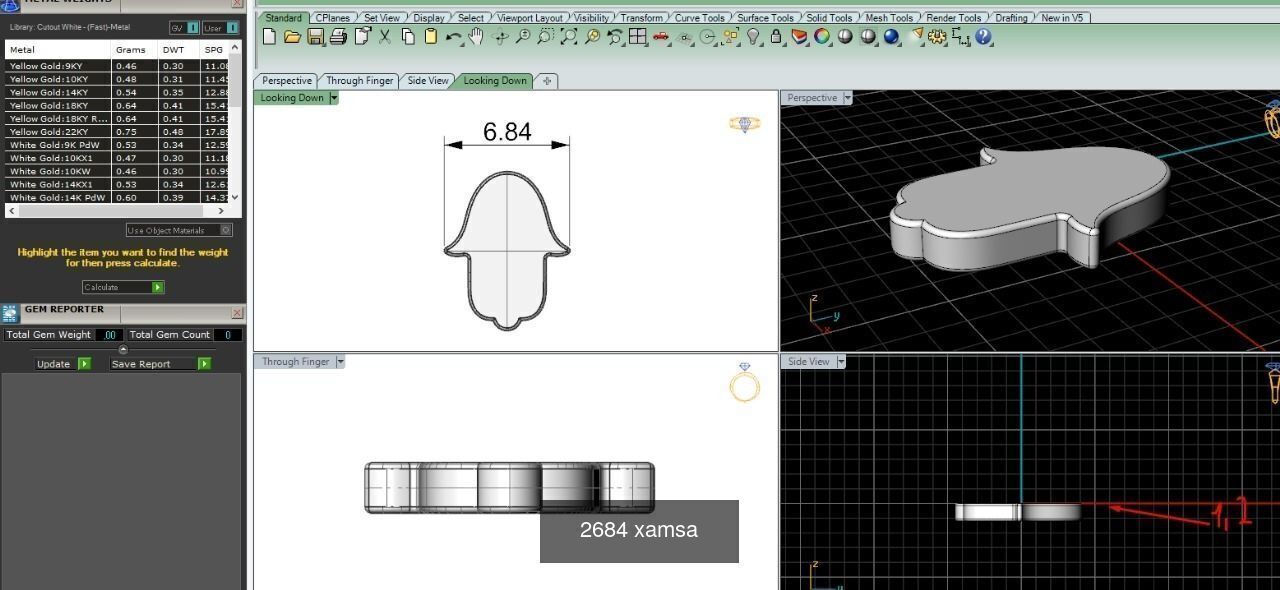The image size is (1280, 590).
Task: Open the Layers panel icon
Action: point(799,37)
